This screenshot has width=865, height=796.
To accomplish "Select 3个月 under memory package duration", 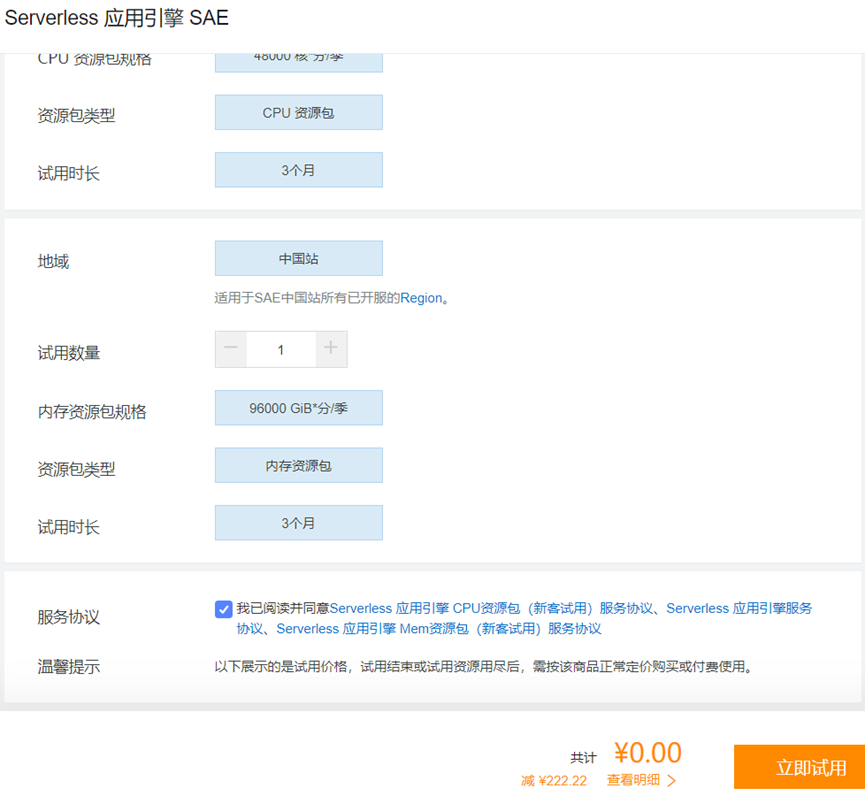I will pos(298,522).
